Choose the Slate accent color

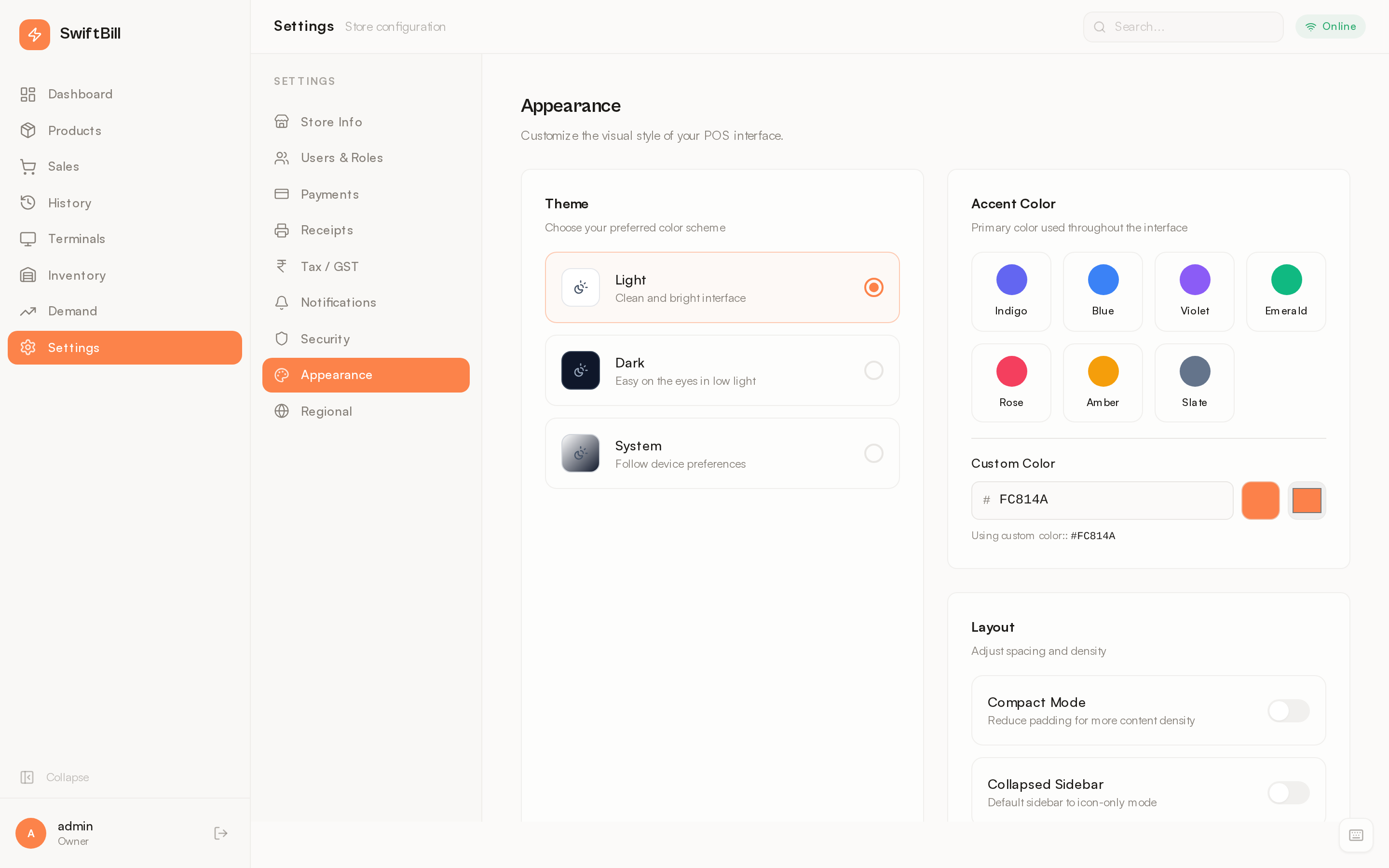(x=1195, y=383)
